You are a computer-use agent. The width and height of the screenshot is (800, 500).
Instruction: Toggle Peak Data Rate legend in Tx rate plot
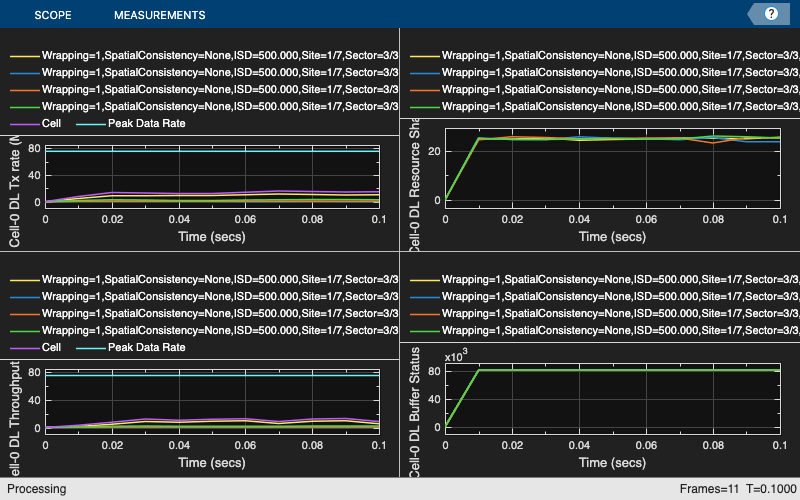point(131,123)
